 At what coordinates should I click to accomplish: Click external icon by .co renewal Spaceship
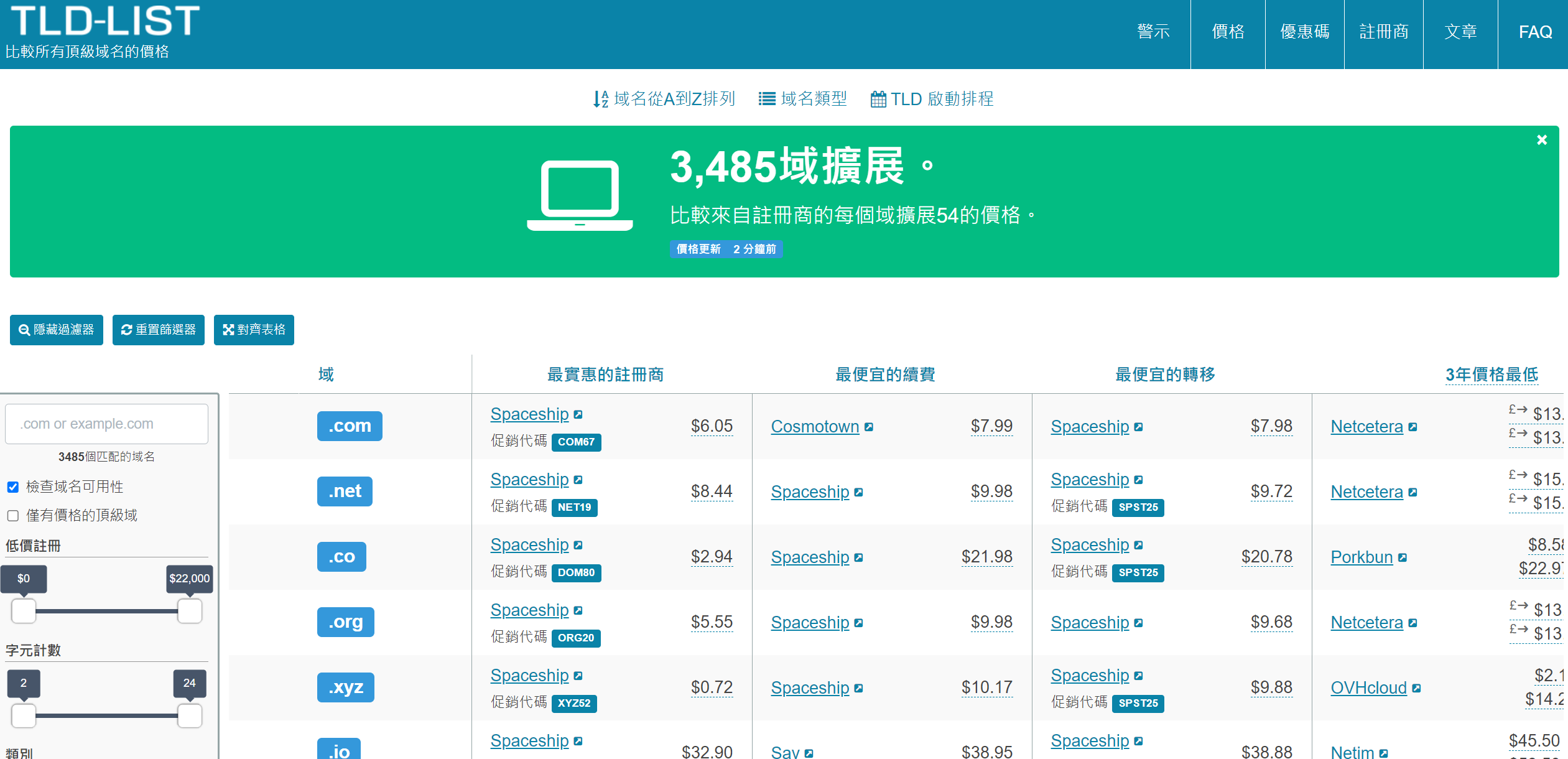(858, 557)
